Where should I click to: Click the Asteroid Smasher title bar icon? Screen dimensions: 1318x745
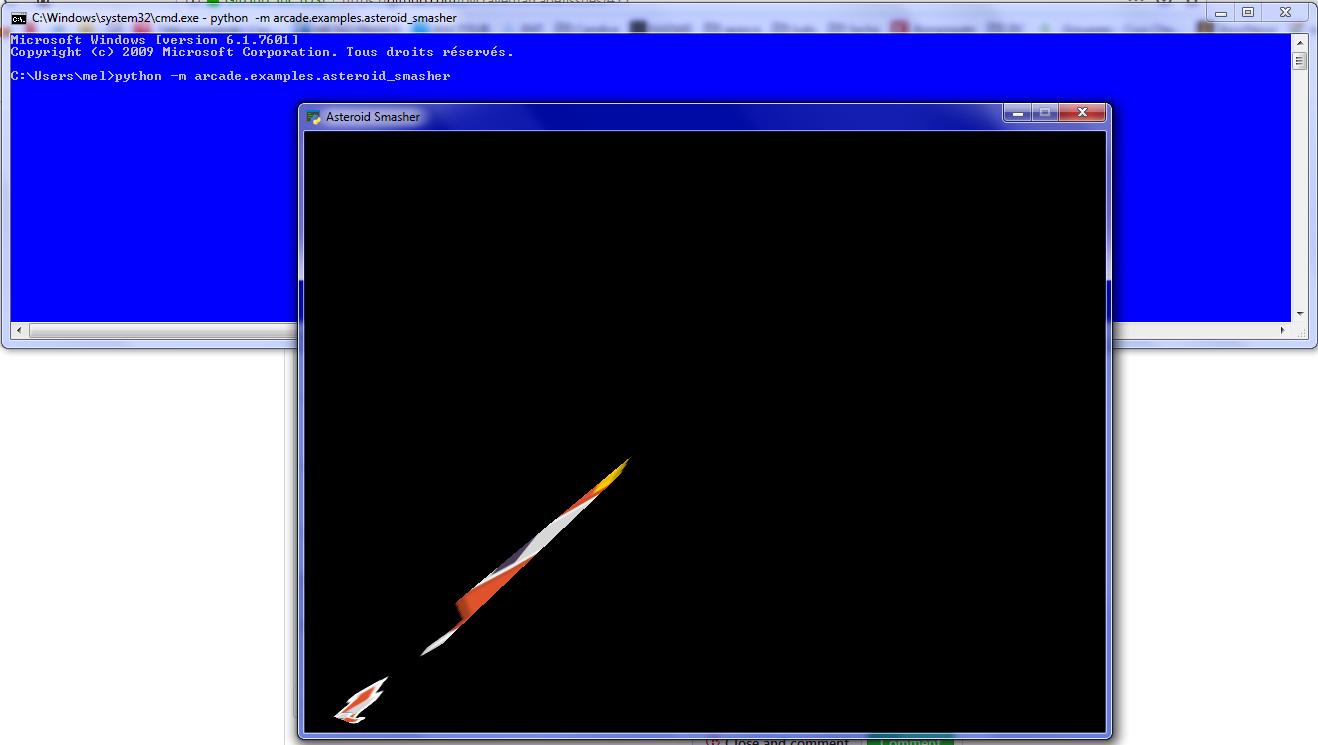311,116
